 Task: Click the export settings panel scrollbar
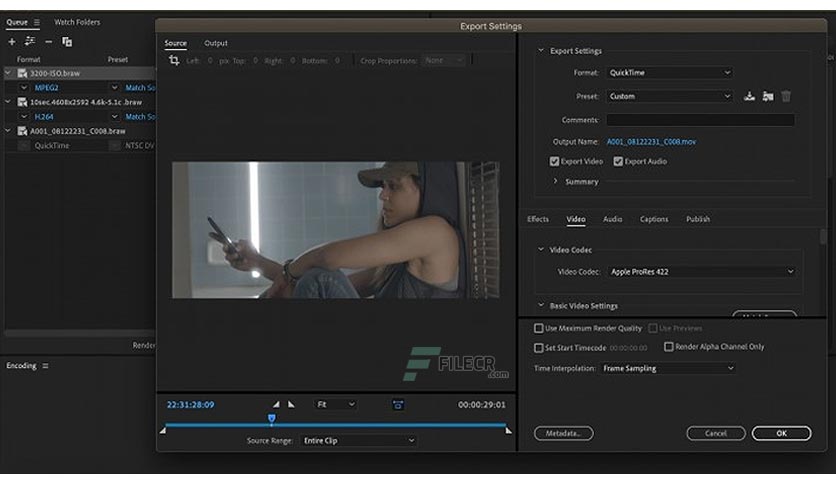823,236
